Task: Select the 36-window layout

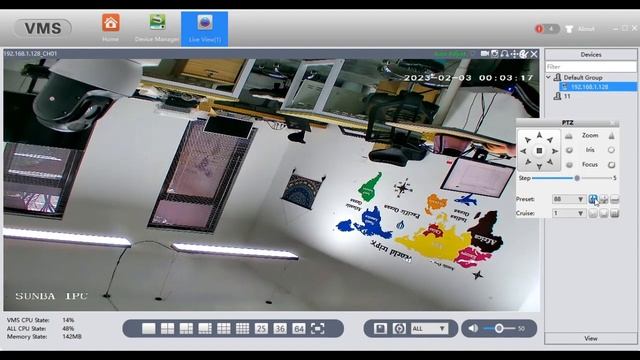Action: coord(280,329)
